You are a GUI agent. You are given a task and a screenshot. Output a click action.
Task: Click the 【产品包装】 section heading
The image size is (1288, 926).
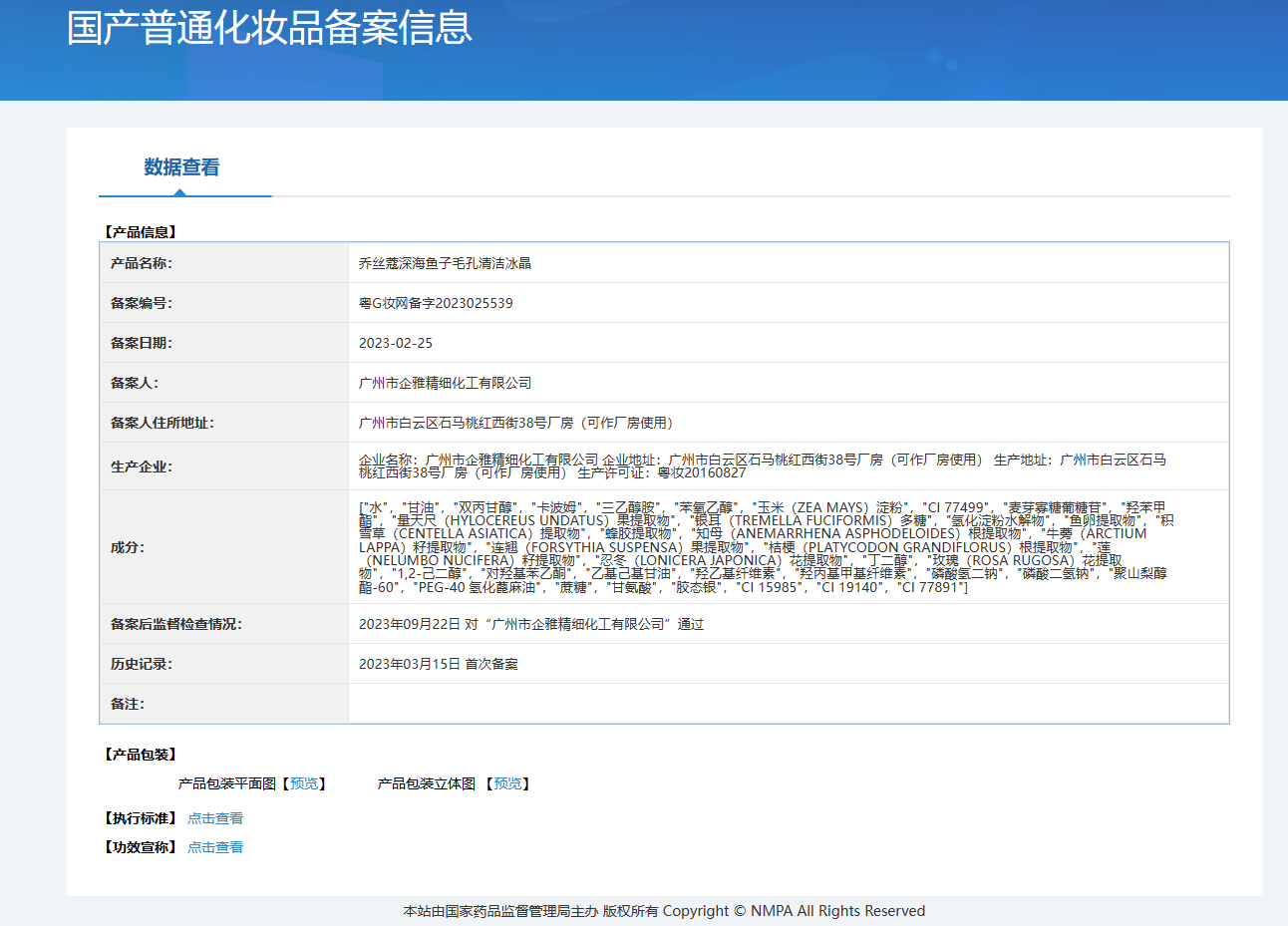click(x=141, y=755)
